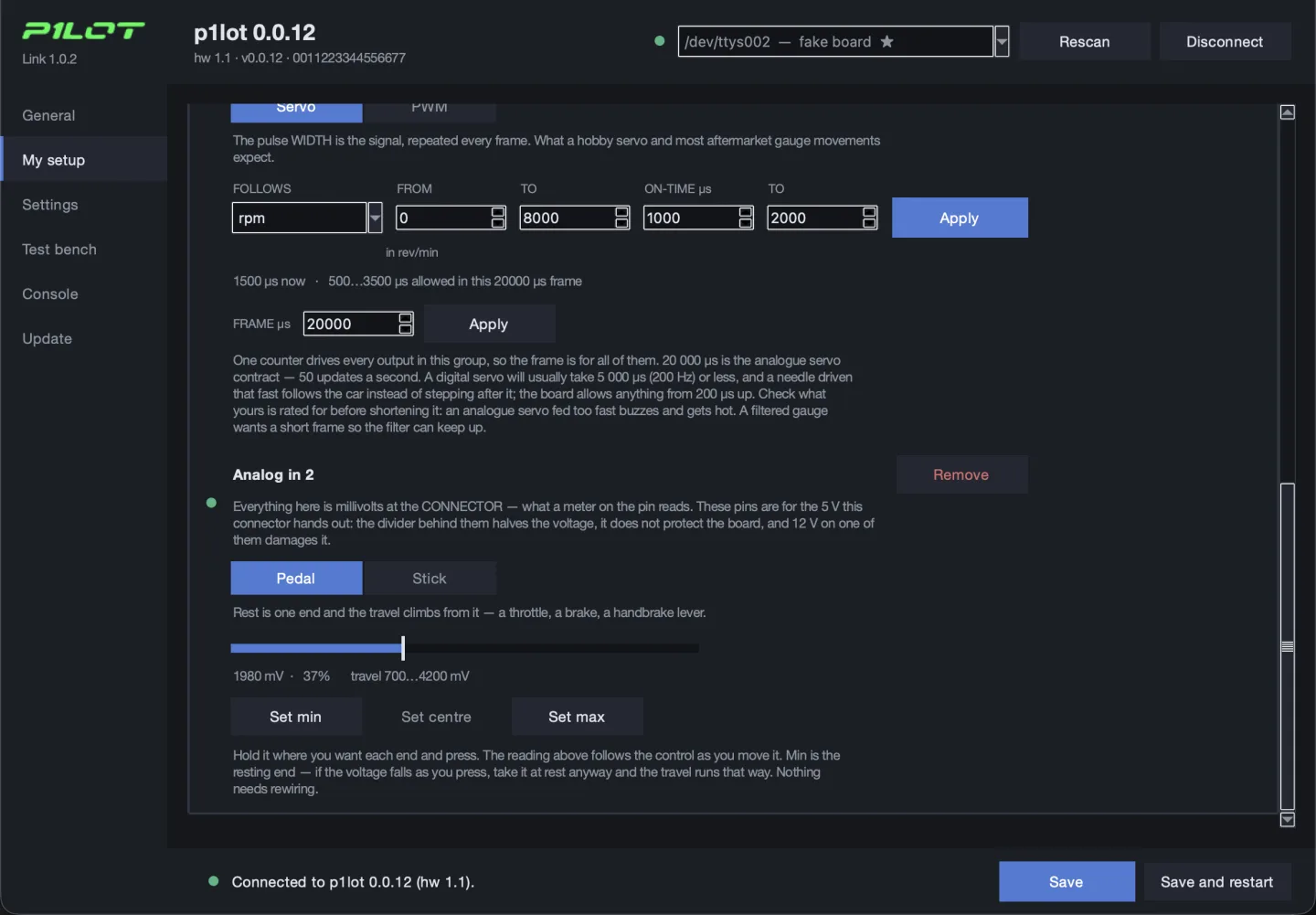Click the star icon in port field
Screen dimensions: 1316x915
[886, 41]
